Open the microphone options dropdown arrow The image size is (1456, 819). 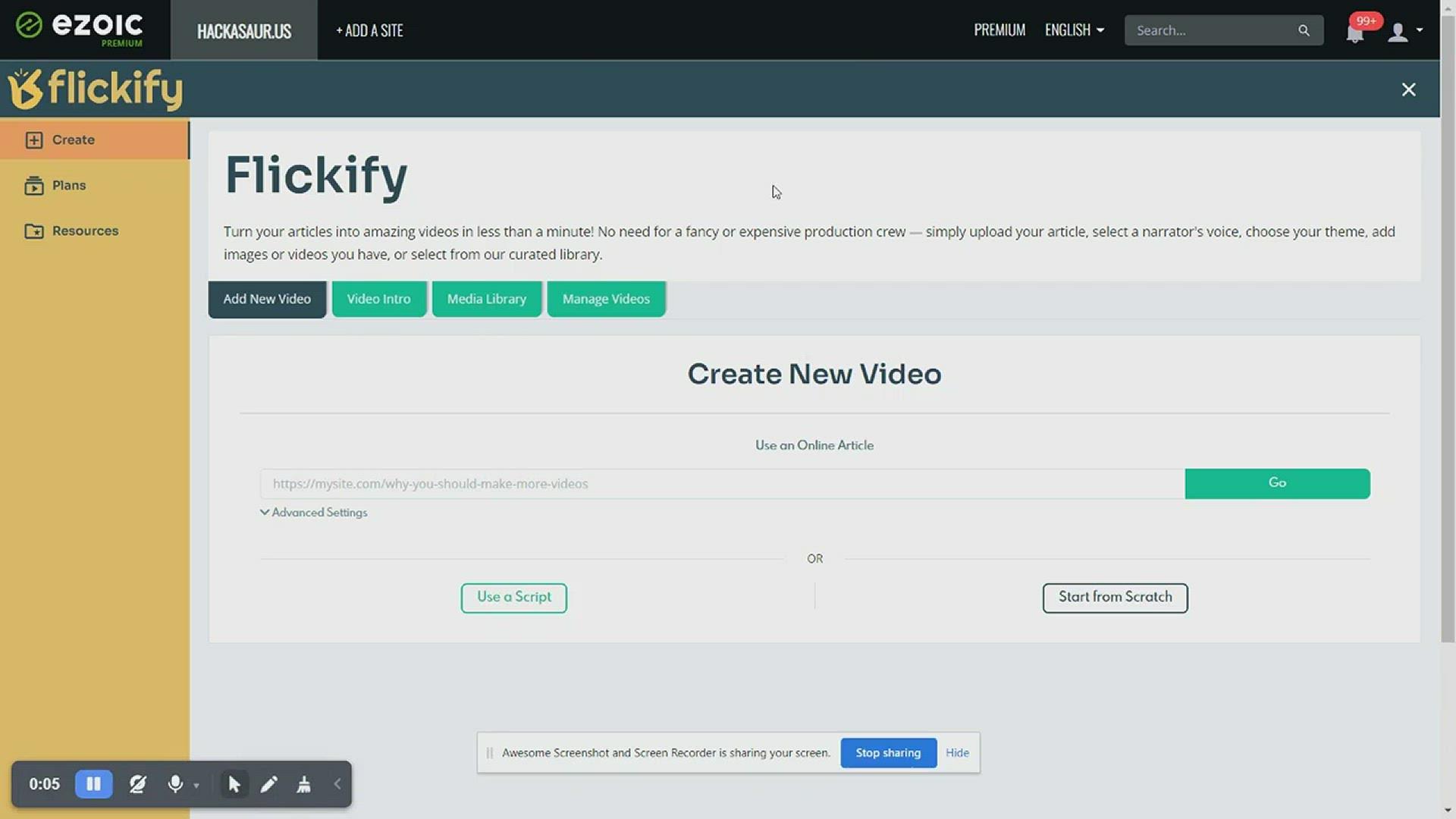tap(196, 786)
